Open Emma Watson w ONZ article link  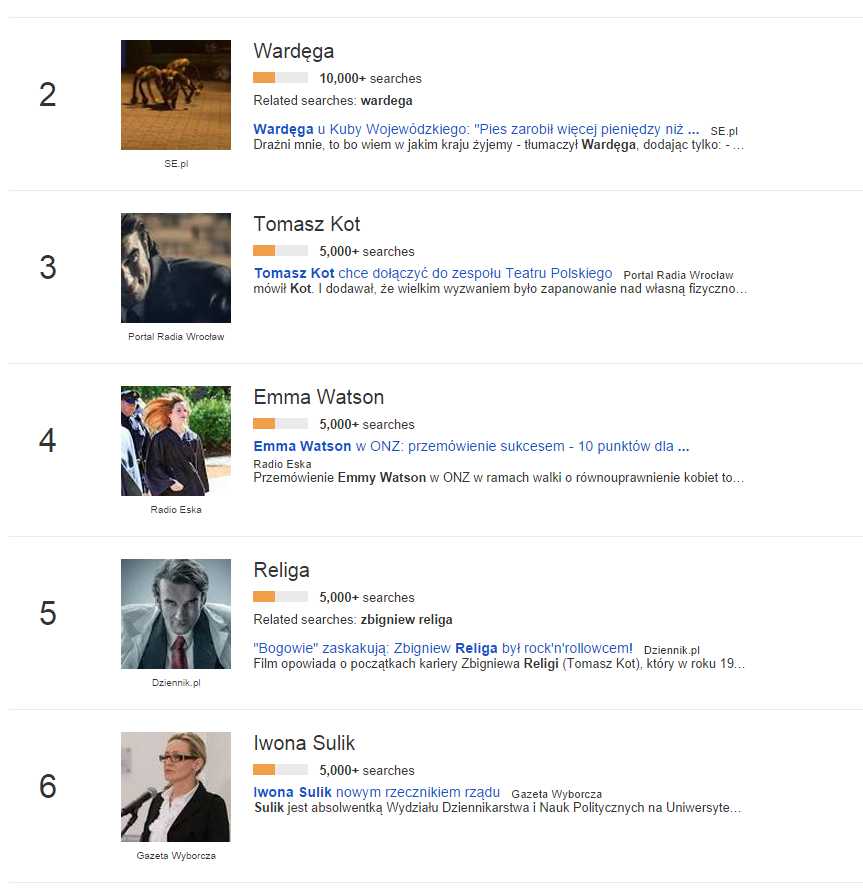[x=471, y=446]
